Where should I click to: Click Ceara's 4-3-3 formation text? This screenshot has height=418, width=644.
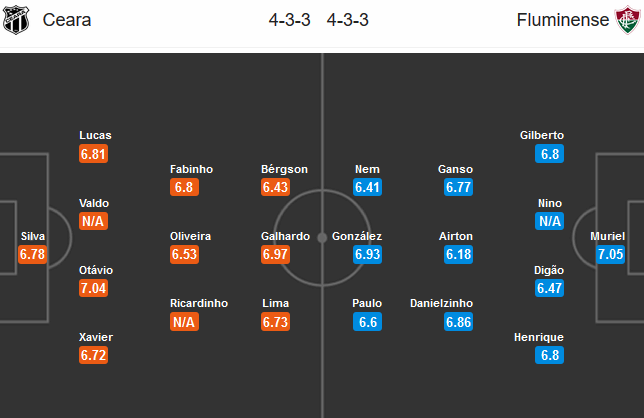coord(290,20)
